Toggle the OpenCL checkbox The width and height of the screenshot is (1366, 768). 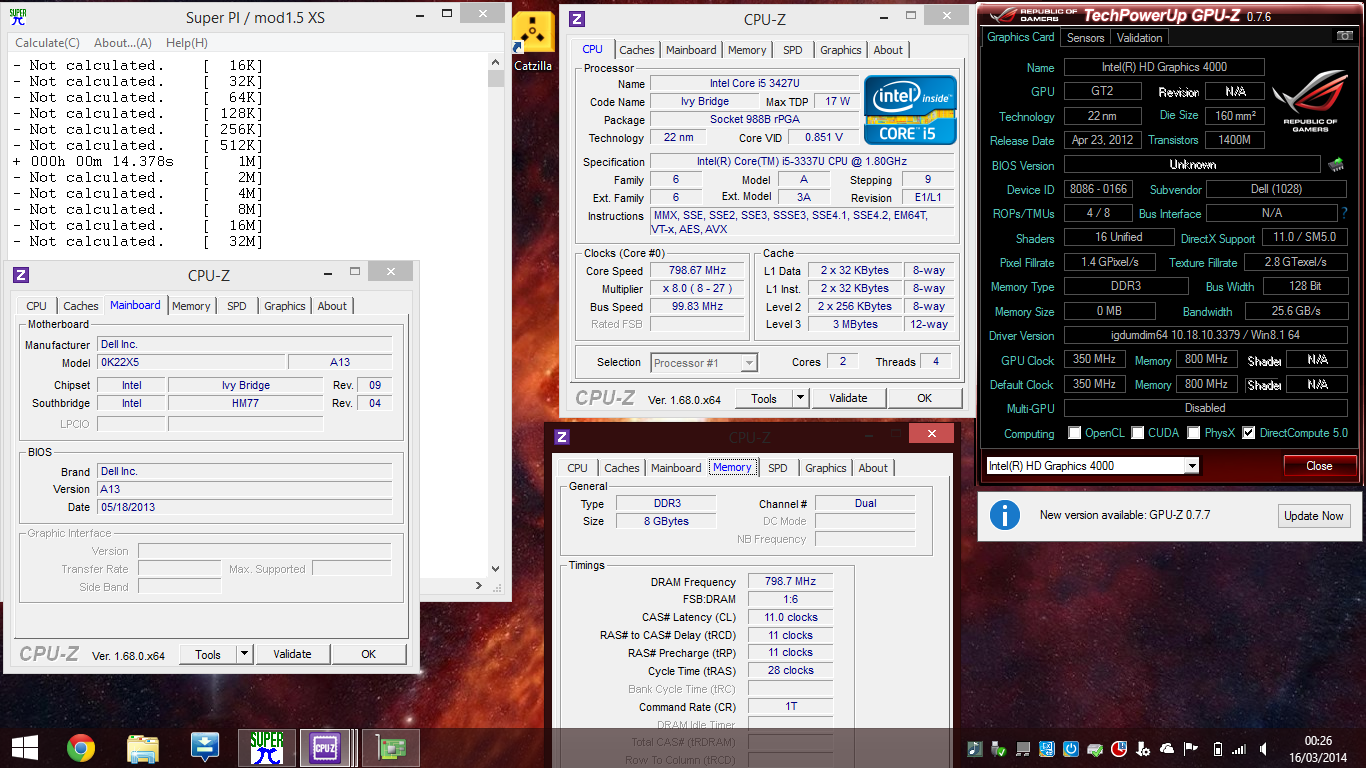(1075, 433)
